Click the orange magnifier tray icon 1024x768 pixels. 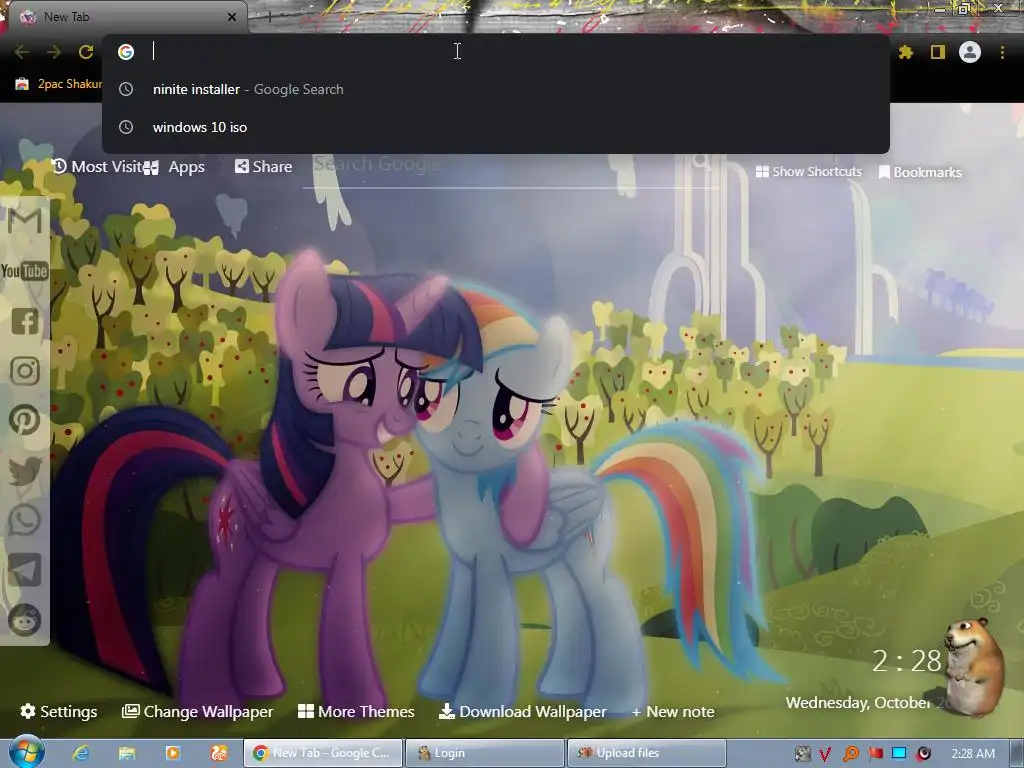point(850,754)
